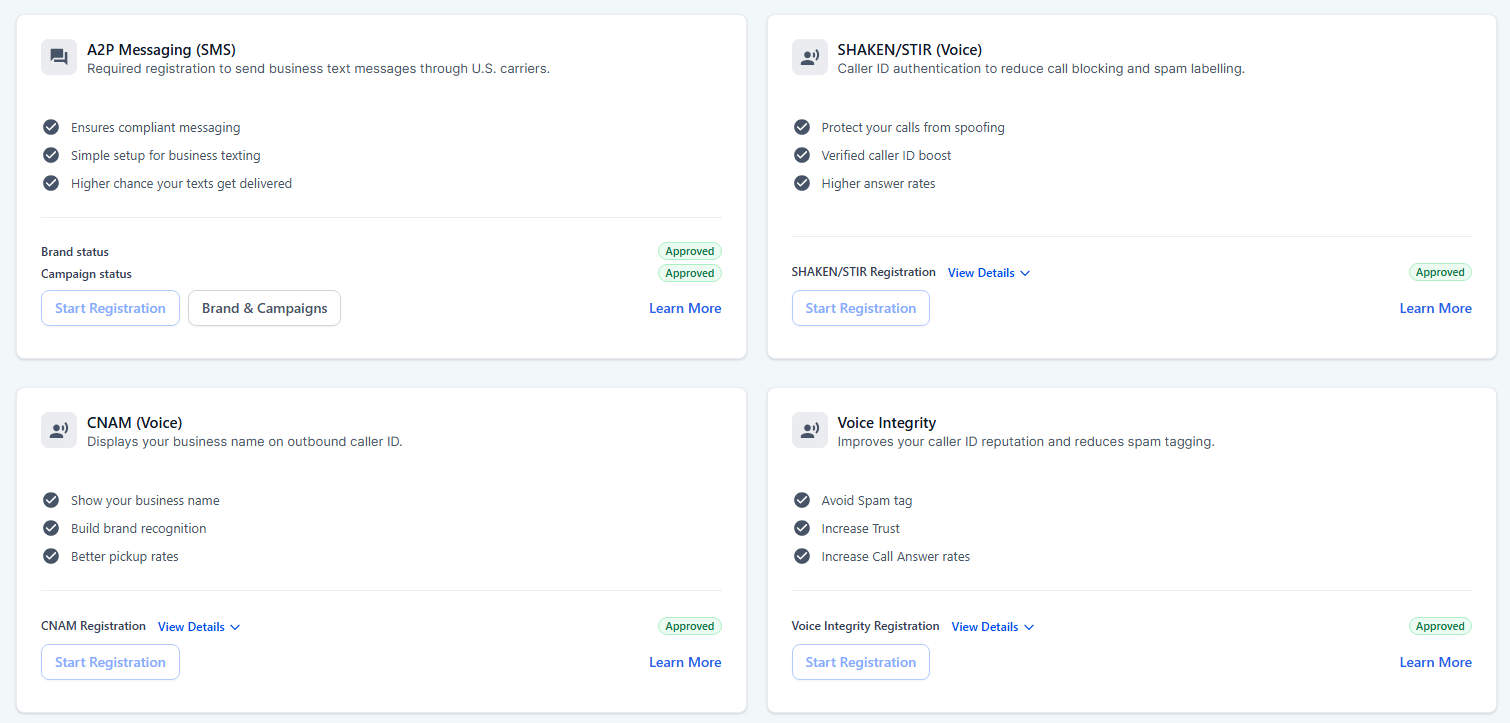This screenshot has width=1510, height=723.
Task: Click checkmark beside Build brand recognition
Action: [x=51, y=528]
